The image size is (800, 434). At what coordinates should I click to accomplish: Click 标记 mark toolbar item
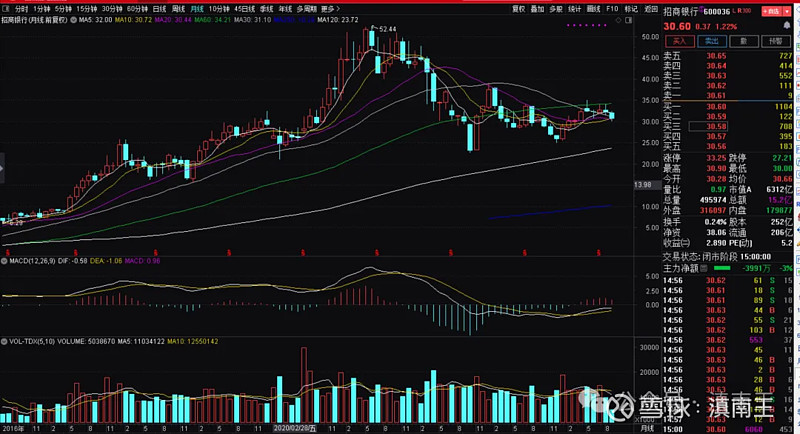[x=631, y=9]
